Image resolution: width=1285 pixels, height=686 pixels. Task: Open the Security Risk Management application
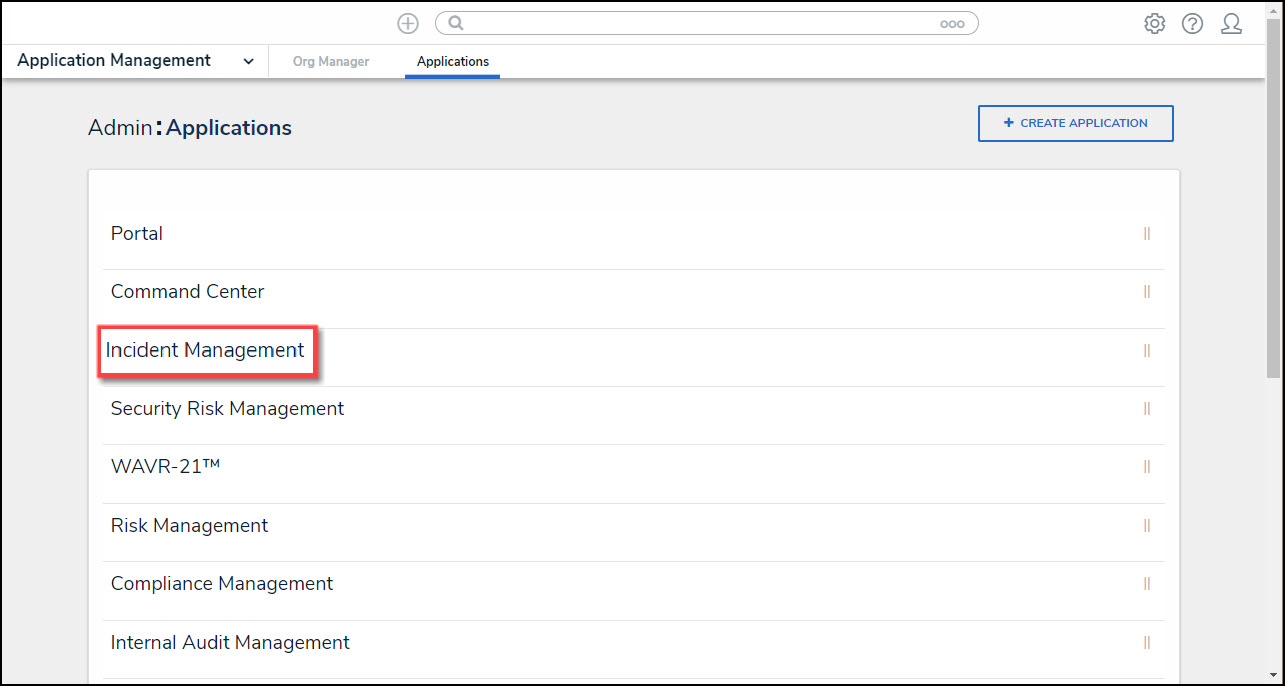(227, 409)
